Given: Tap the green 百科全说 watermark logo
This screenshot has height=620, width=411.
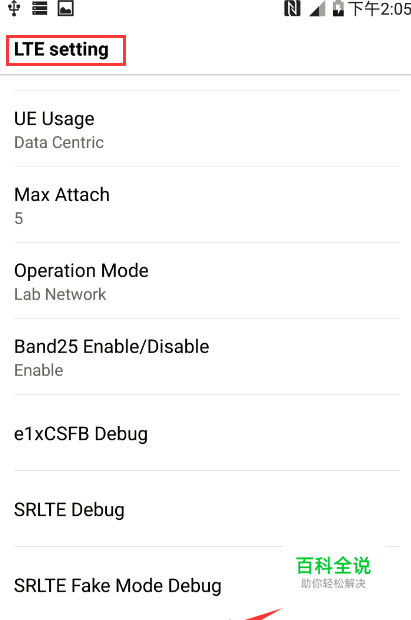Looking at the screenshot, I should (333, 572).
